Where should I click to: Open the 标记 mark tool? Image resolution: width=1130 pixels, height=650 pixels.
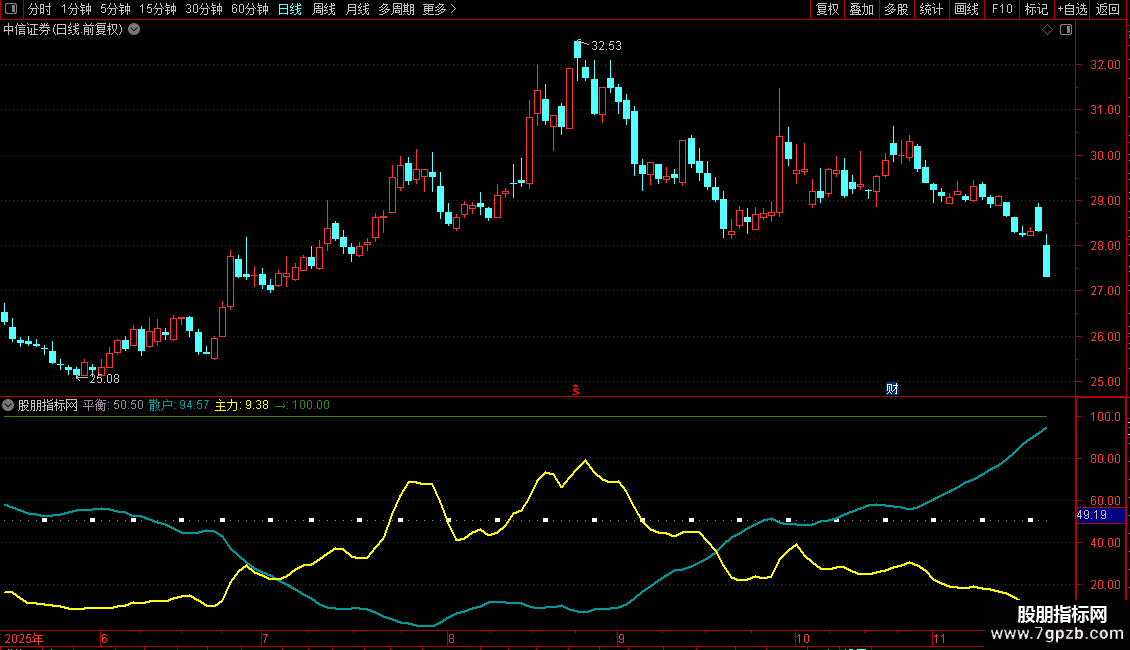pos(1036,9)
